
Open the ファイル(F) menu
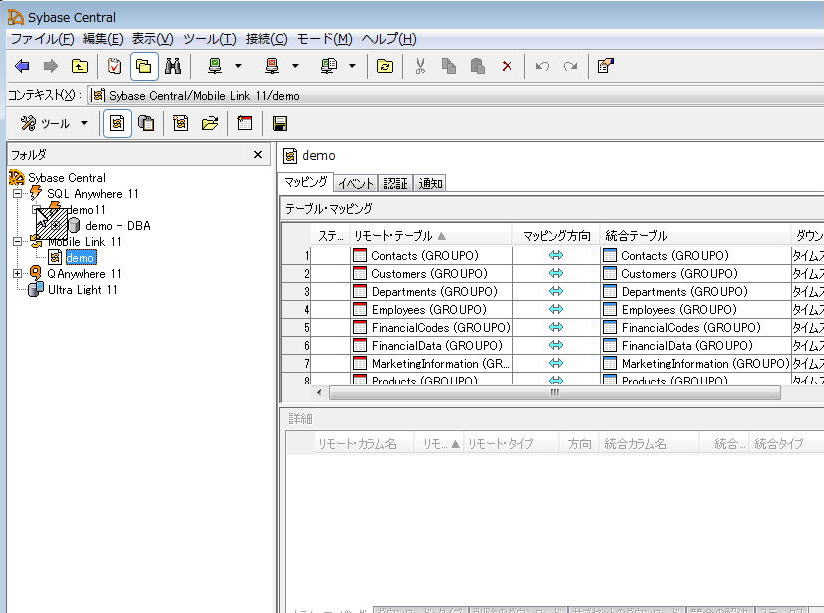pos(42,39)
